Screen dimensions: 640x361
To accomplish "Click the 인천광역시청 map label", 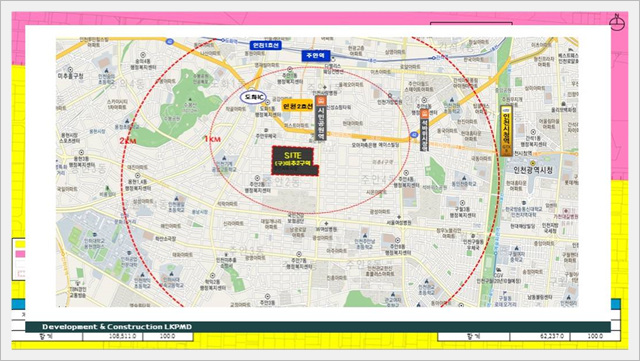I will (533, 170).
